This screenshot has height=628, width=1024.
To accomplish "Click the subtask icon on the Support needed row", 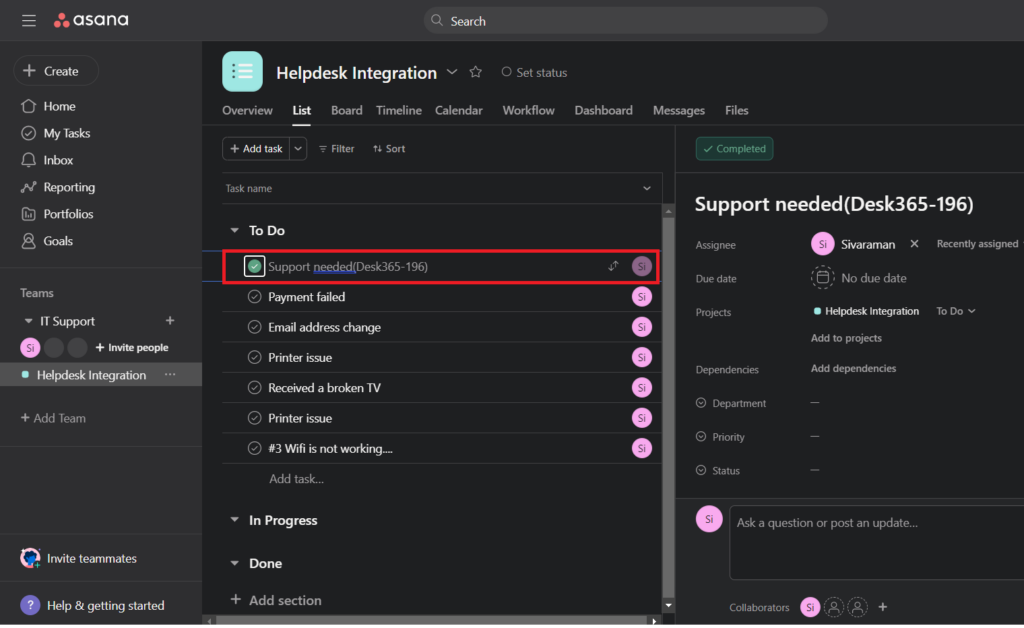I will (x=613, y=266).
